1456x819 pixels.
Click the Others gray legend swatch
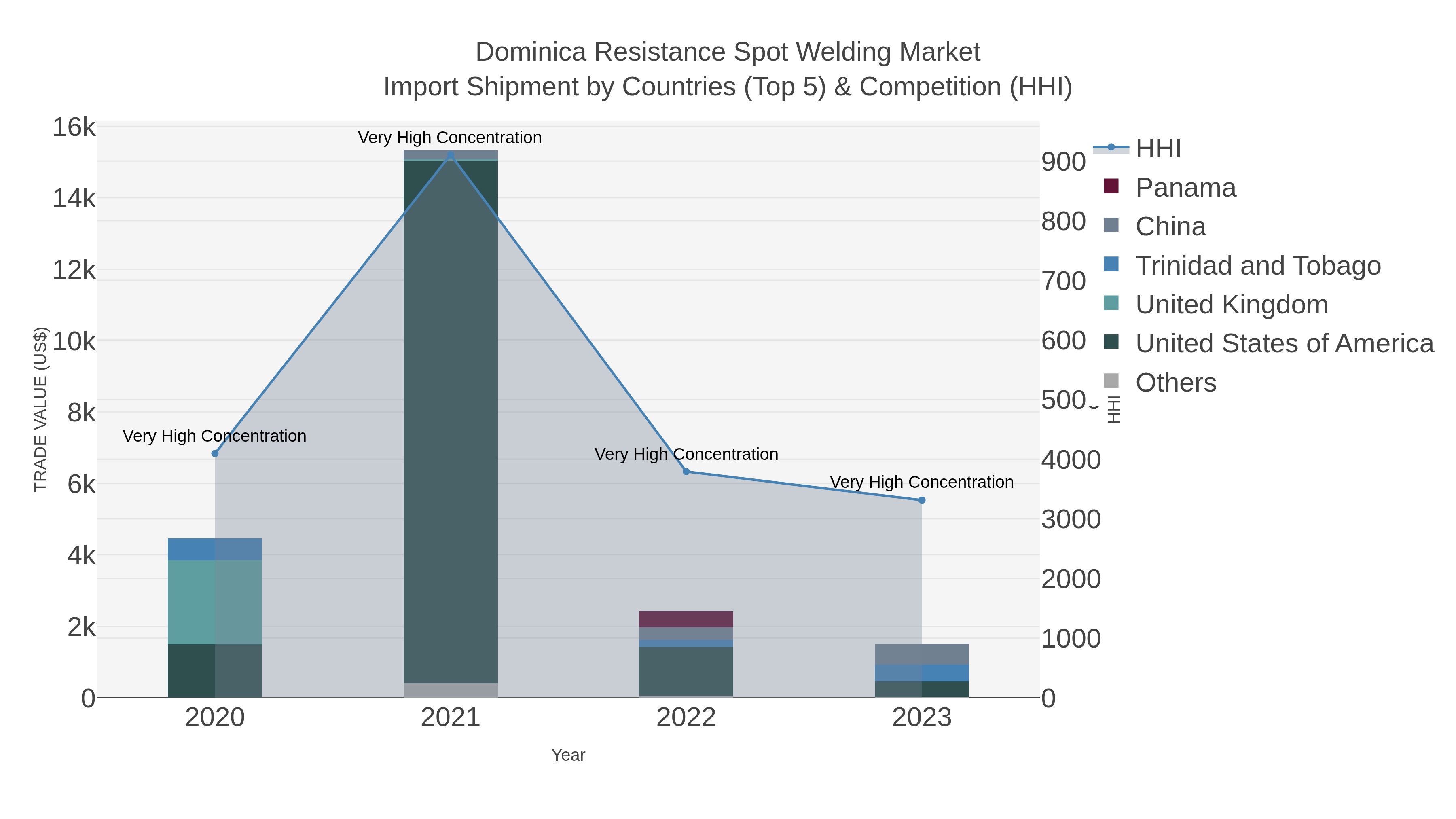pos(1111,381)
